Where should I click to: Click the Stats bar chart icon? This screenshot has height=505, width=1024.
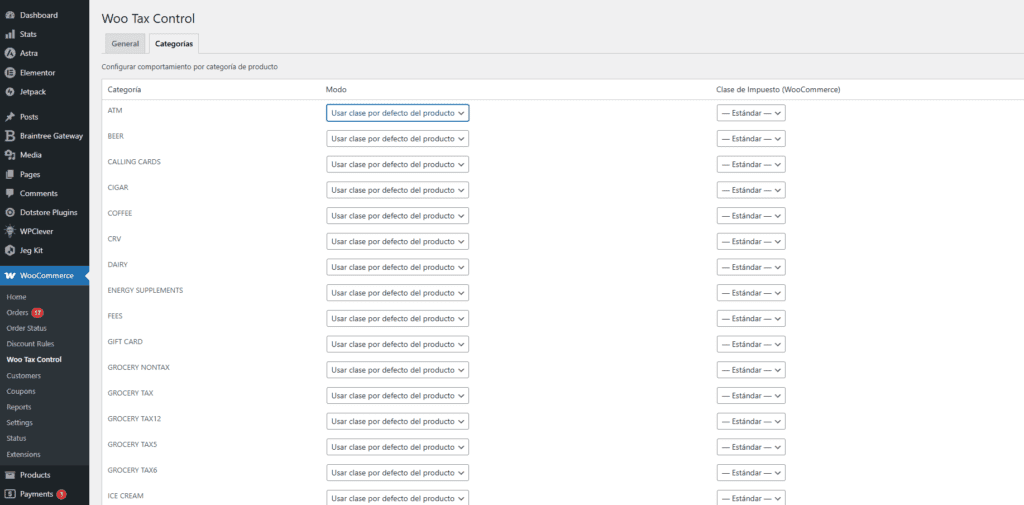pyautogui.click(x=10, y=34)
